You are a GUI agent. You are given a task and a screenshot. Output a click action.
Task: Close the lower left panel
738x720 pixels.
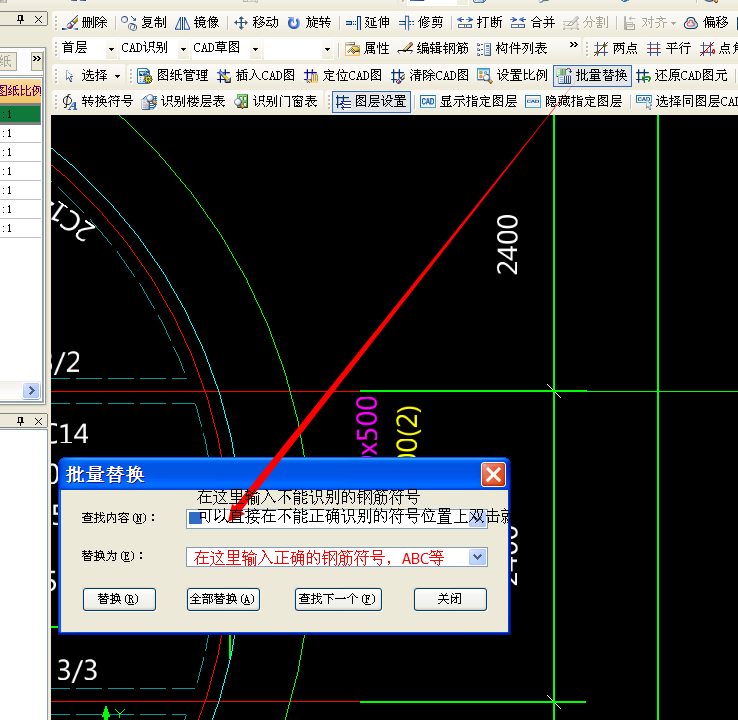click(x=38, y=421)
